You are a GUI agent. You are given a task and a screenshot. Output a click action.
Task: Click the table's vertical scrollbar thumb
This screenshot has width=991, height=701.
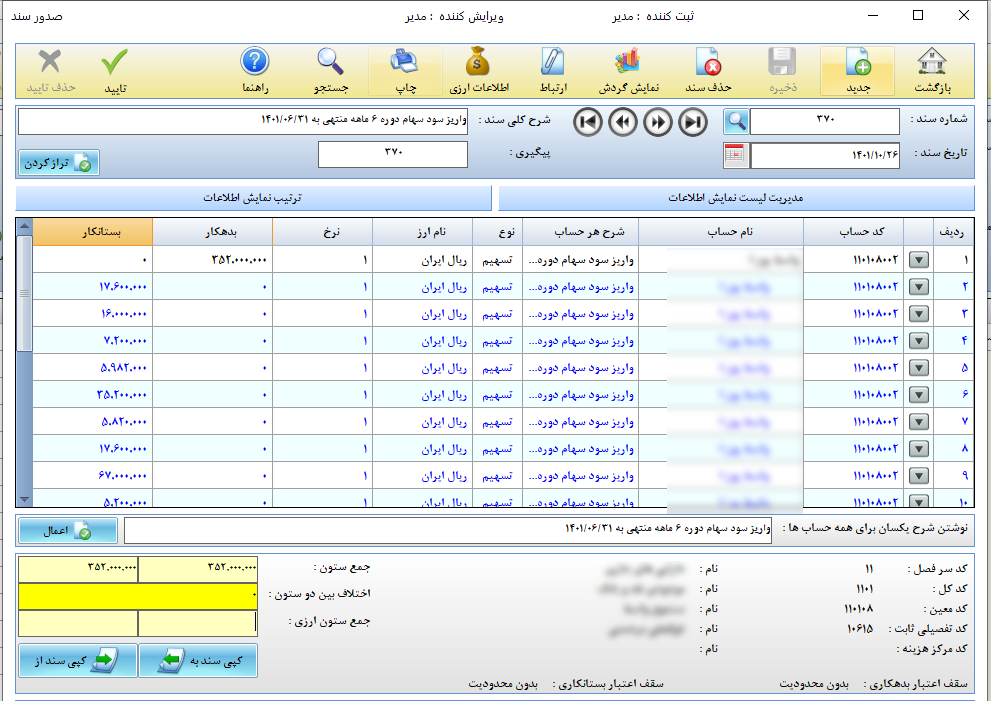click(24, 293)
